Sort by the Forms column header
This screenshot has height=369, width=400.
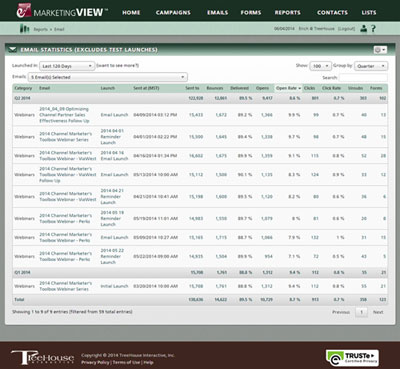(376, 88)
